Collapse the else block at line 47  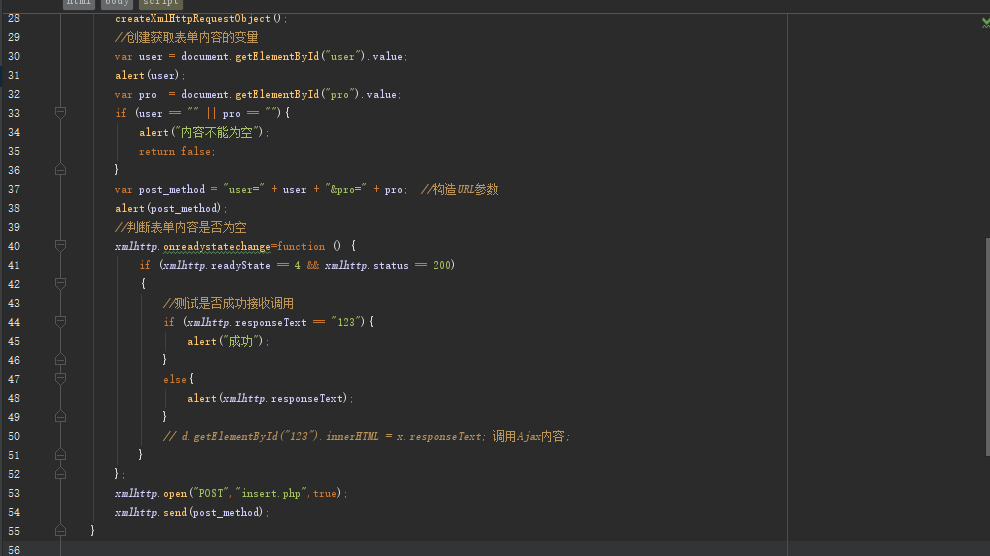(x=61, y=379)
